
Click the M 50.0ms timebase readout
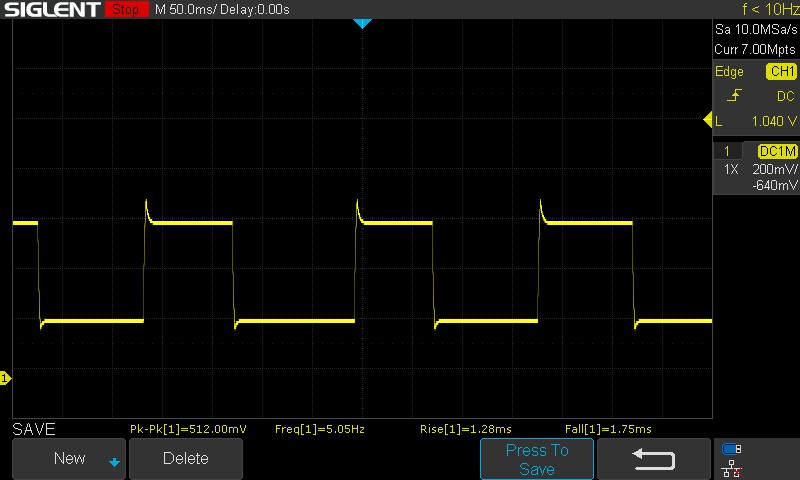pos(186,9)
